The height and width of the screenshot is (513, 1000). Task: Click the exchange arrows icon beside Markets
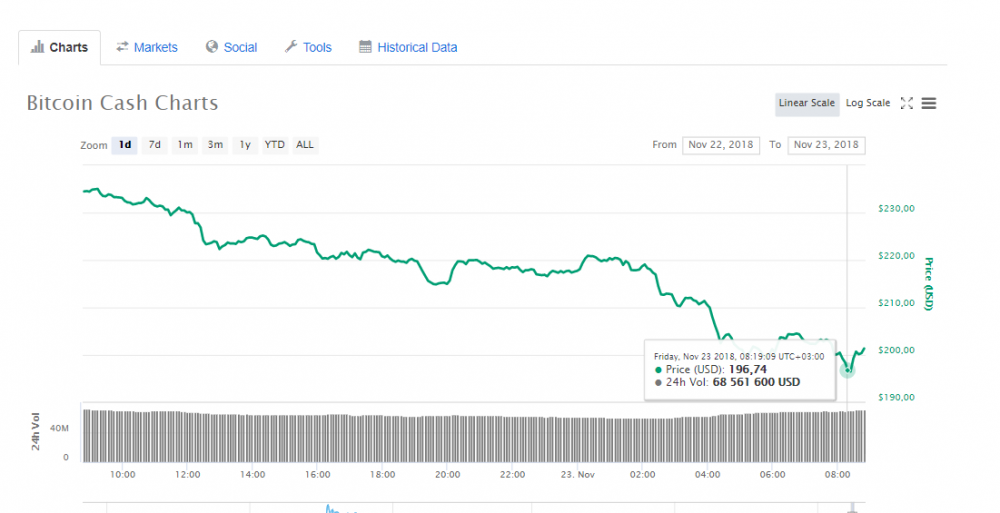point(122,47)
